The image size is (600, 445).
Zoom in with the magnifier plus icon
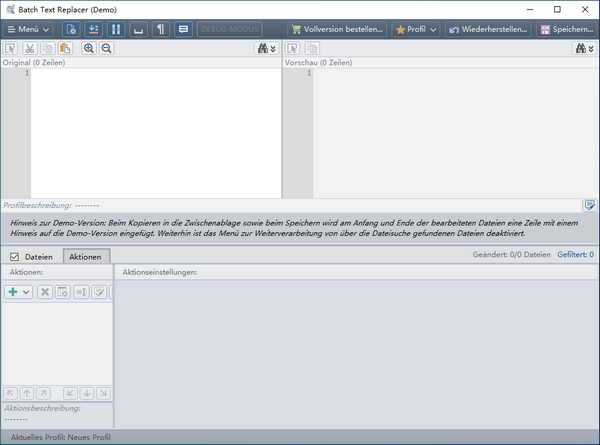(88, 48)
